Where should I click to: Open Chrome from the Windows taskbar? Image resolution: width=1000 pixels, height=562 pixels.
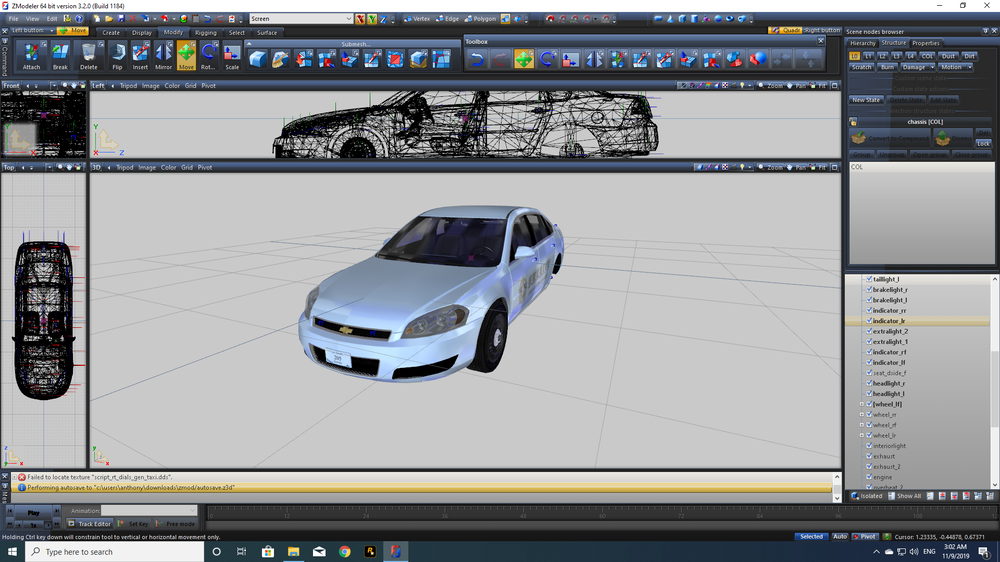[x=345, y=551]
